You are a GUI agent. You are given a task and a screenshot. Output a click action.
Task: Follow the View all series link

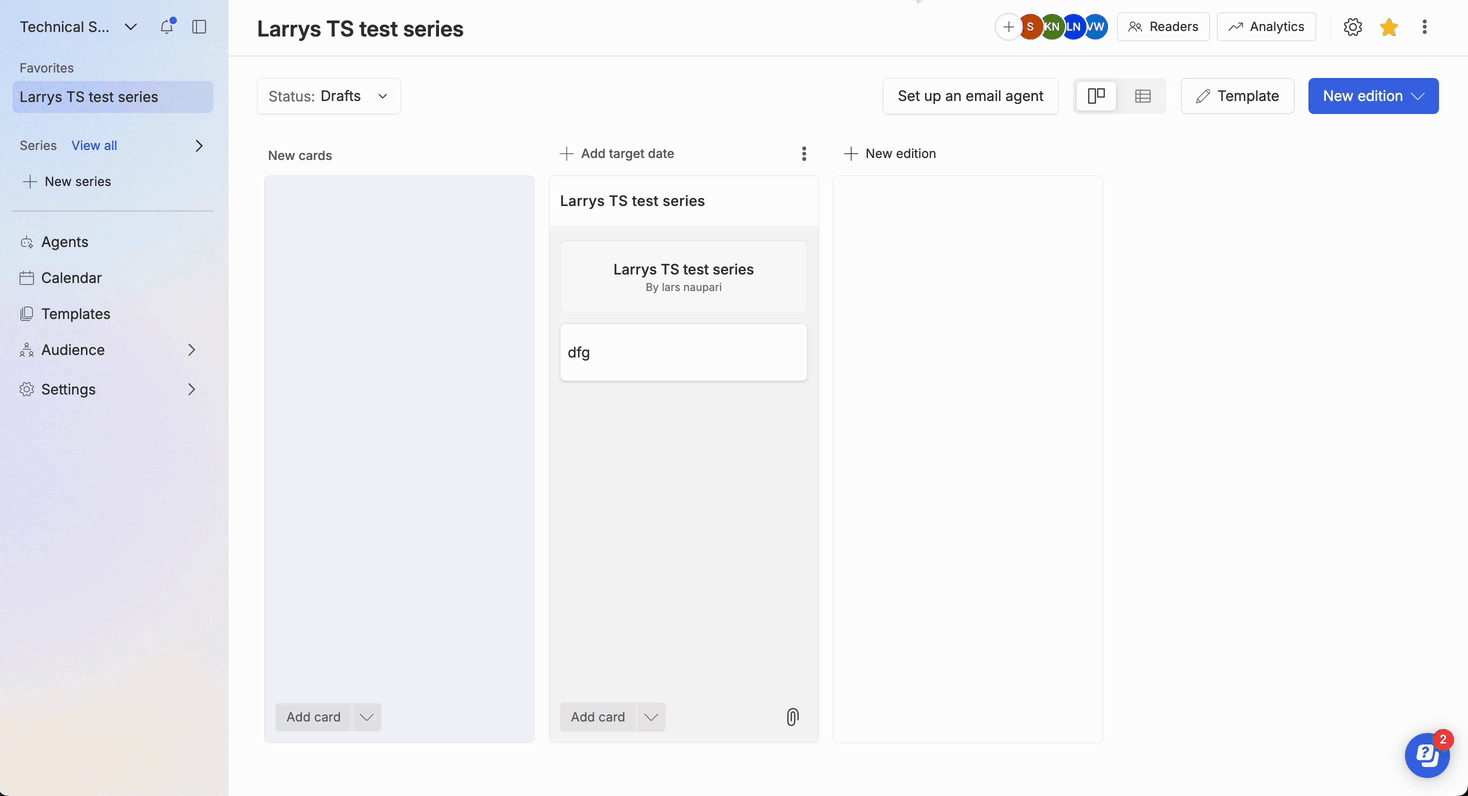94,146
